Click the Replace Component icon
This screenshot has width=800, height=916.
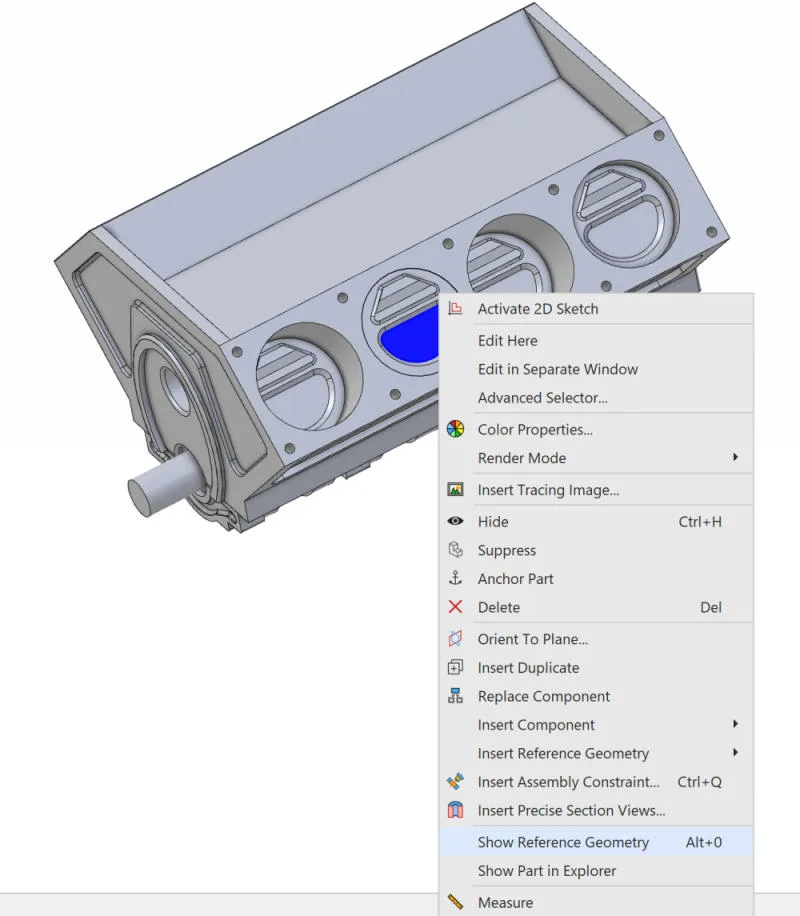point(455,696)
